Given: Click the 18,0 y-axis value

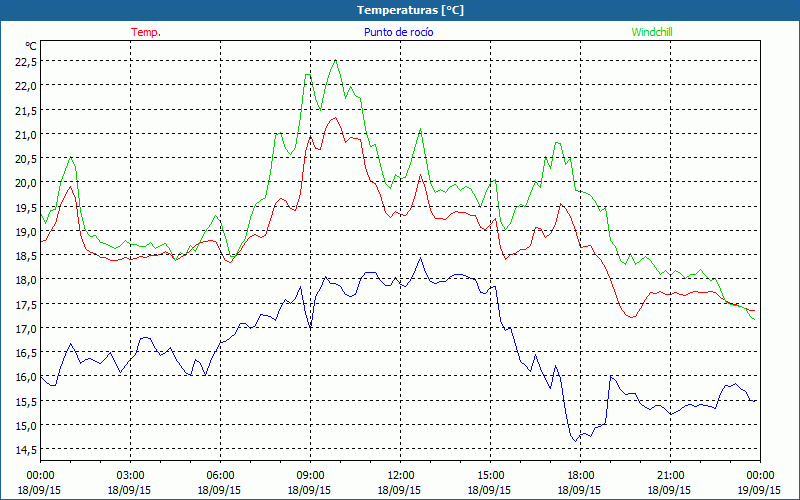Looking at the screenshot, I should (x=26, y=280).
